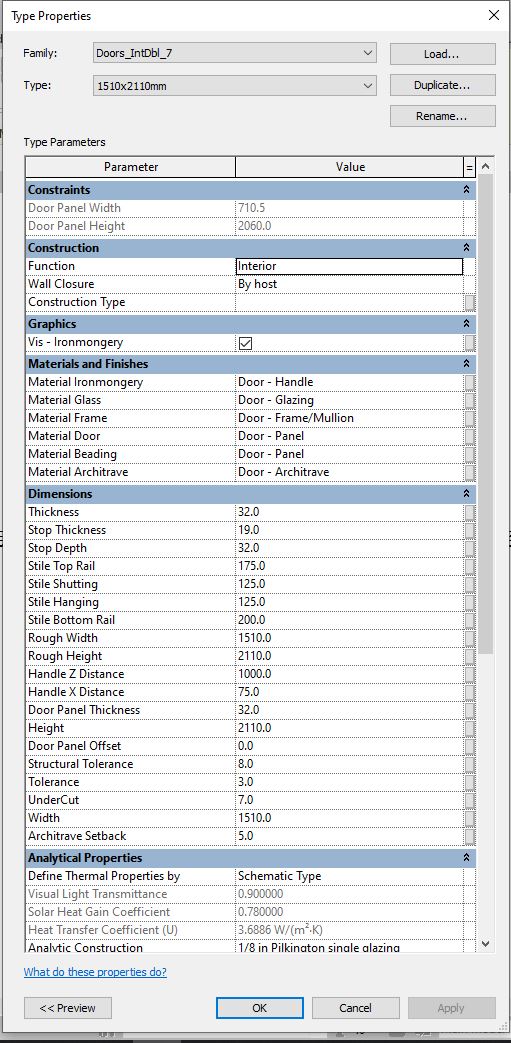This screenshot has height=1043, width=511.
Task: Click the associate button for Material Glass
Action: (470, 400)
